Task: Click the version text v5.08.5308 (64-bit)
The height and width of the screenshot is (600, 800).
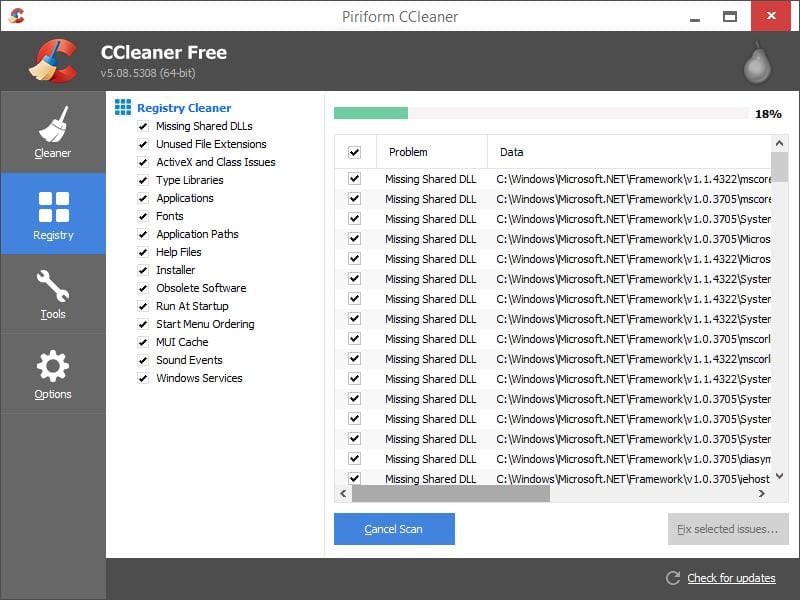Action: point(147,73)
